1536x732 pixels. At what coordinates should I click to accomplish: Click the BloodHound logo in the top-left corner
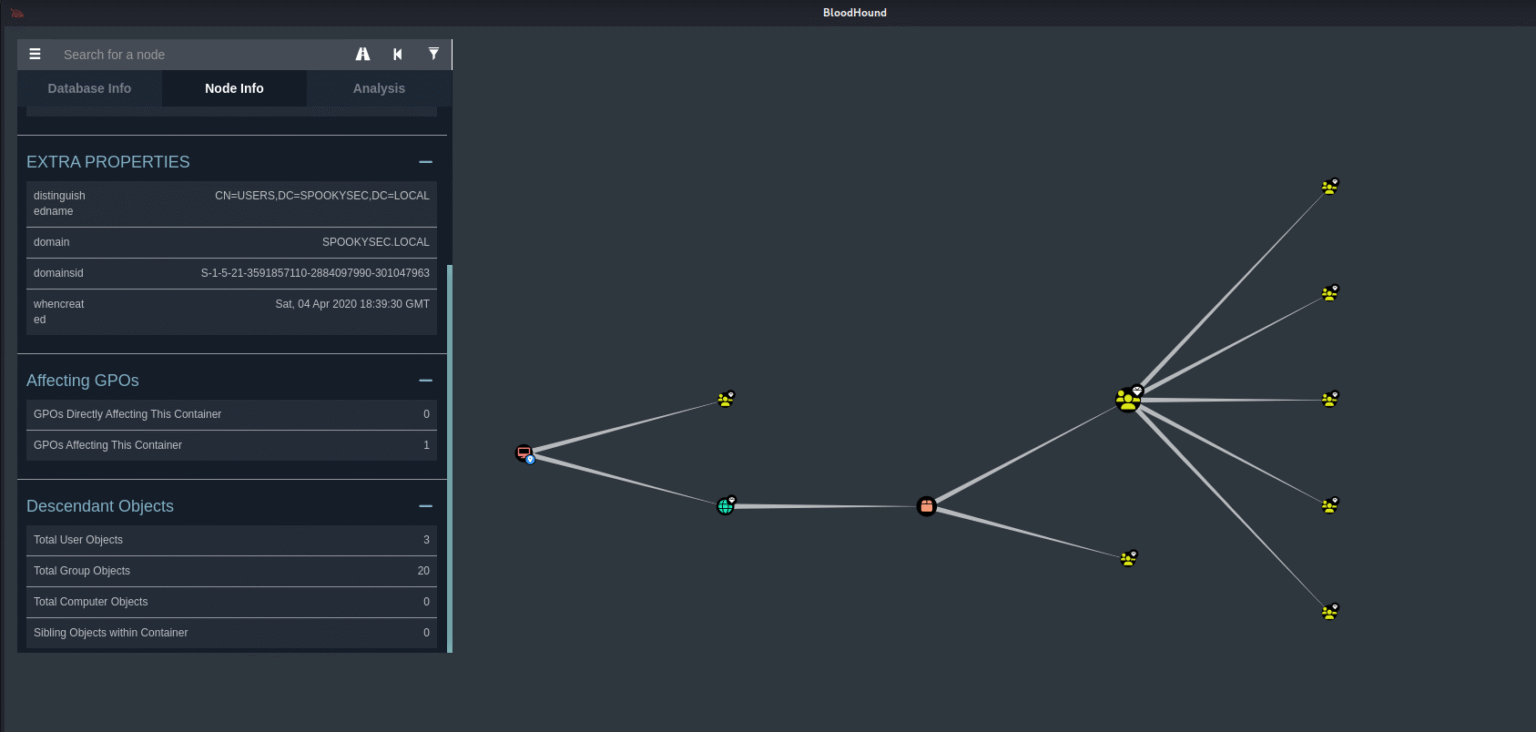pos(16,12)
